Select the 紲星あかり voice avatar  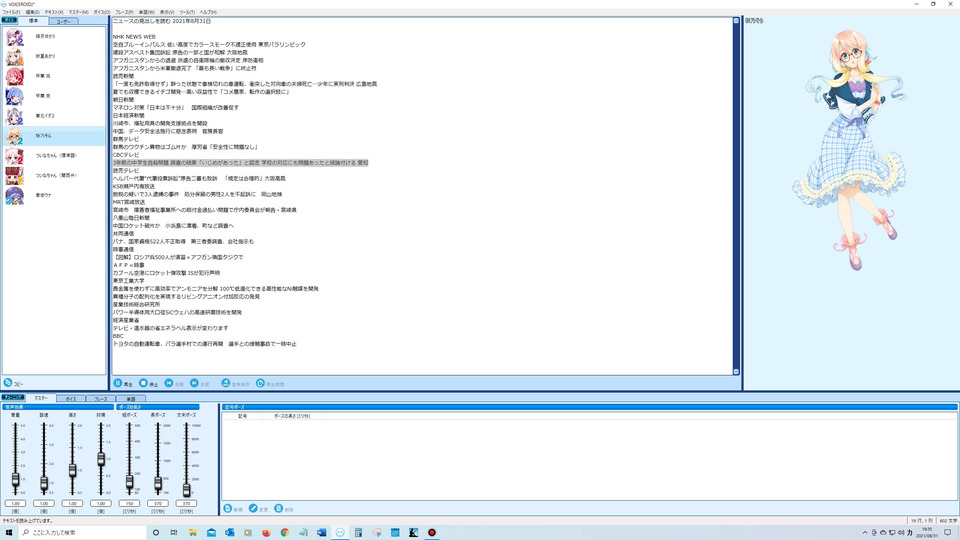pos(15,56)
